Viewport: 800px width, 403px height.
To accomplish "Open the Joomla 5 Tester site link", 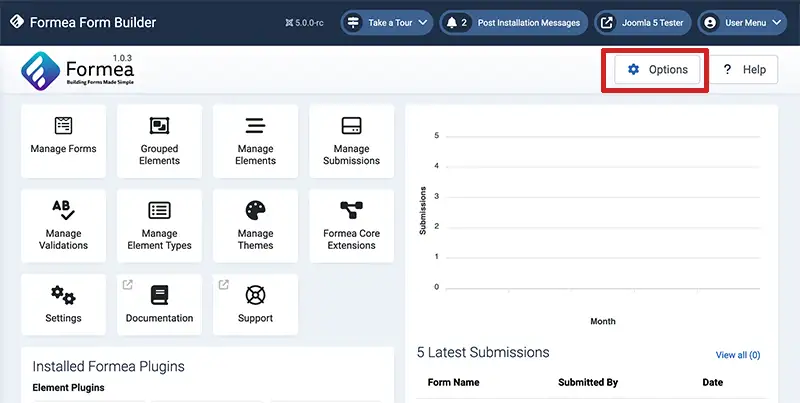I will [642, 23].
